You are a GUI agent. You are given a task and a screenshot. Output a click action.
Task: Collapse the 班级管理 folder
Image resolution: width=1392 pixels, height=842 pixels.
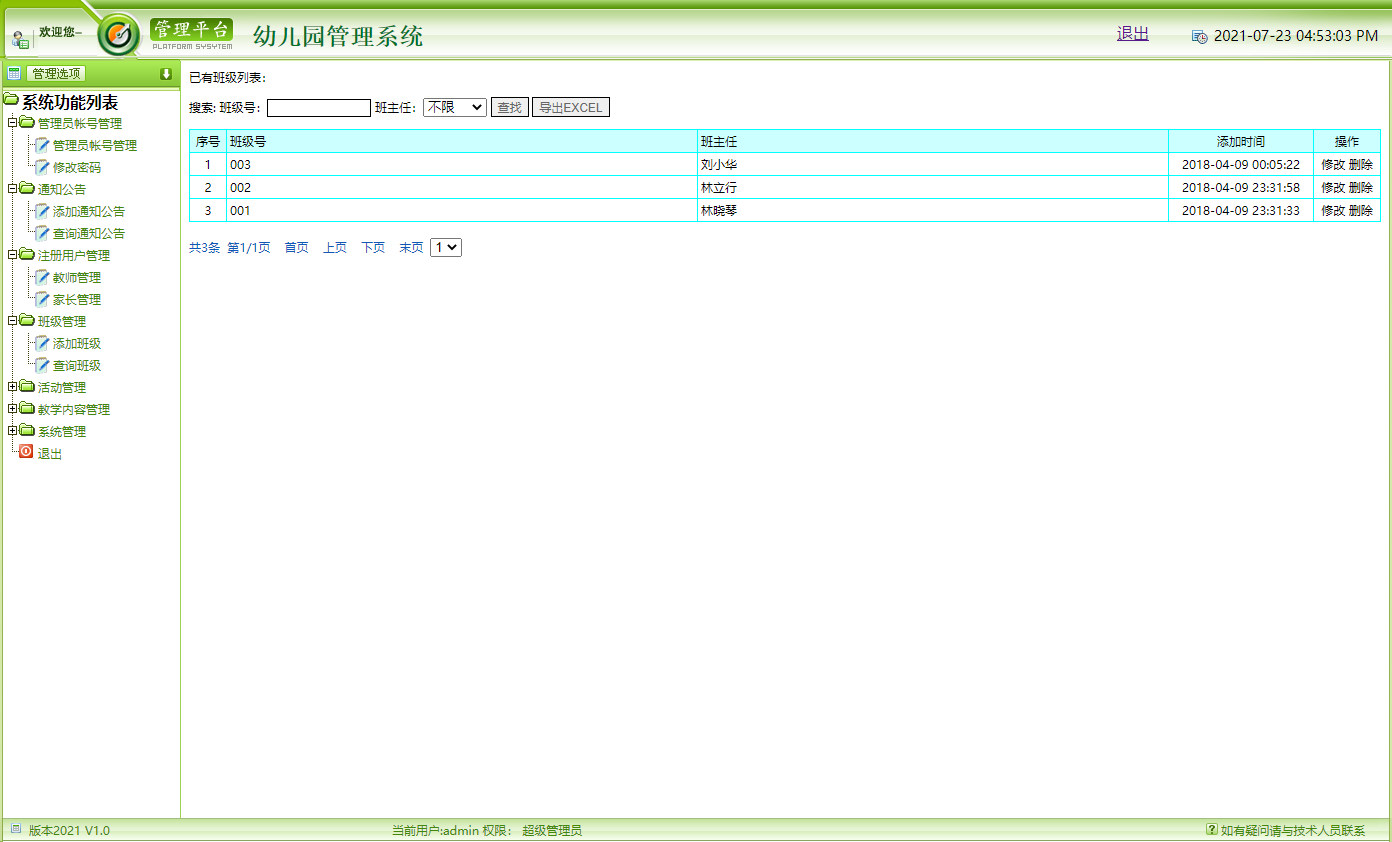pos(11,321)
